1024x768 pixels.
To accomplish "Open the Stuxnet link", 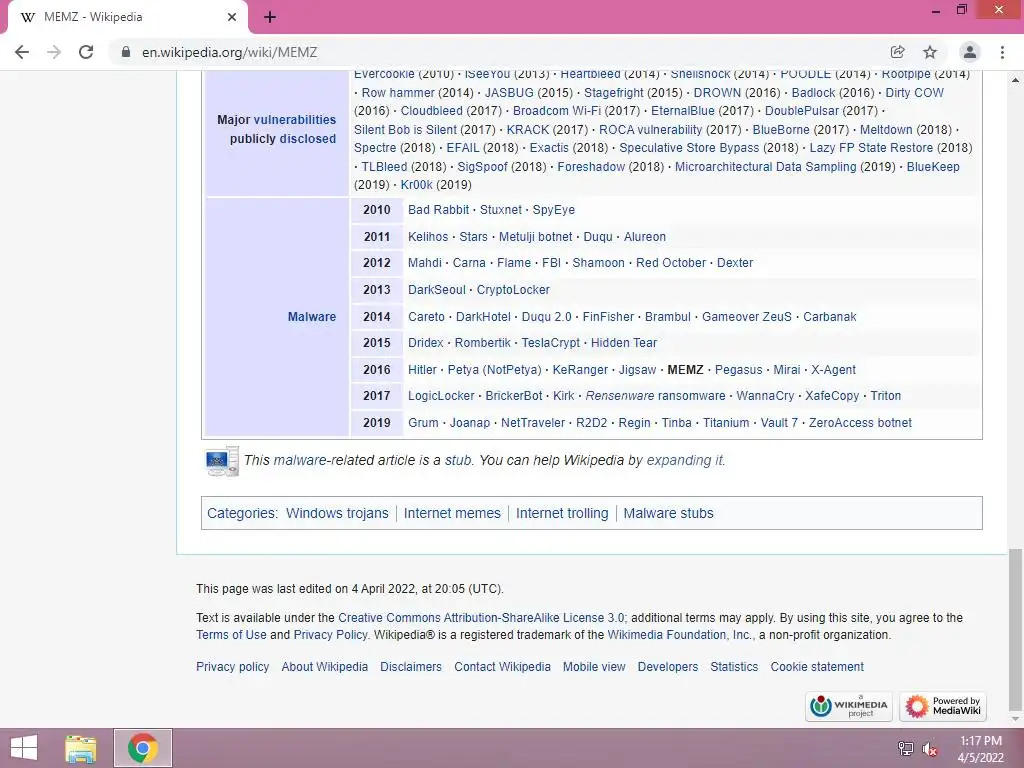I will pyautogui.click(x=500, y=210).
